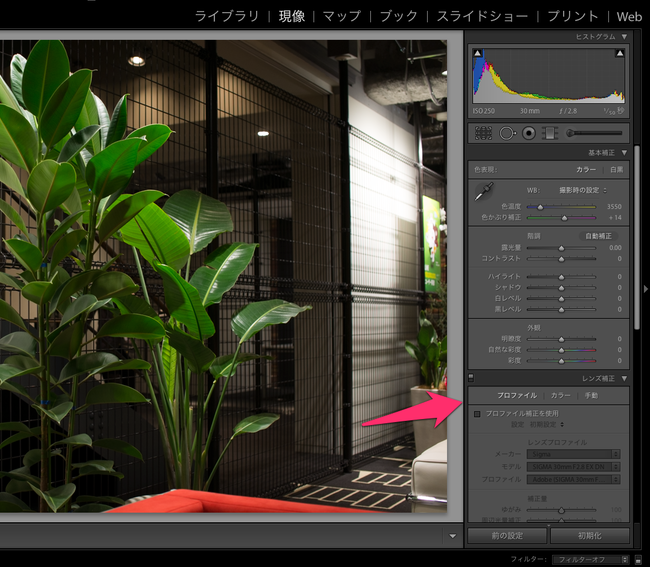Switch to ライブラリ module
The width and height of the screenshot is (650, 567).
click(x=226, y=16)
